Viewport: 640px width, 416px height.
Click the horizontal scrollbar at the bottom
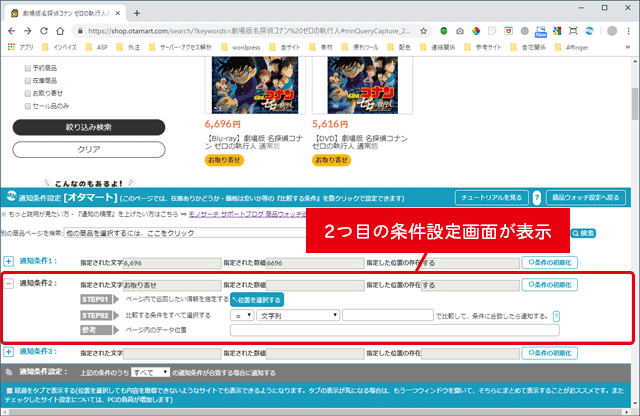tap(316, 412)
